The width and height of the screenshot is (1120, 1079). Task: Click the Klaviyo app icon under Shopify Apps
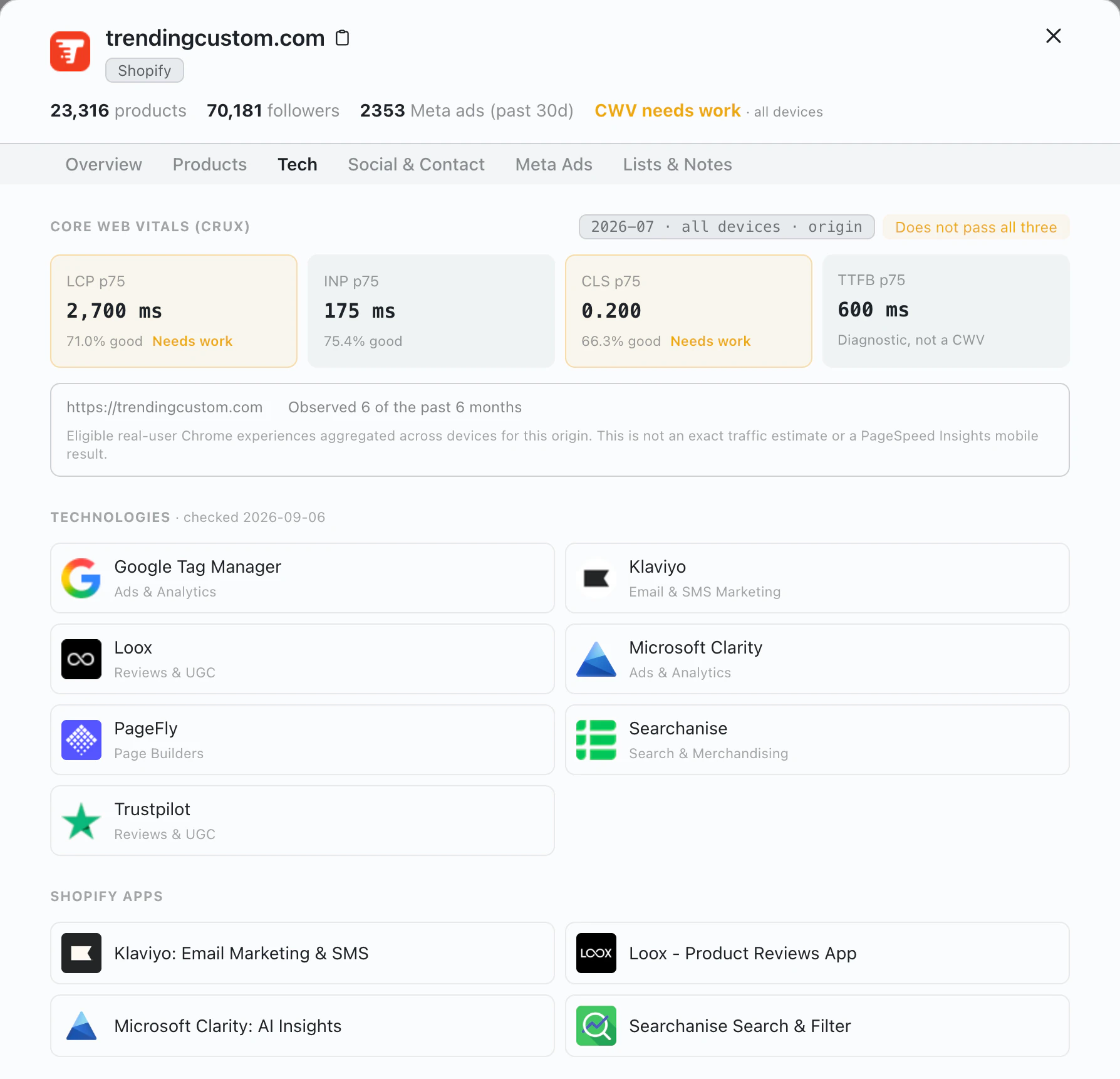81,952
